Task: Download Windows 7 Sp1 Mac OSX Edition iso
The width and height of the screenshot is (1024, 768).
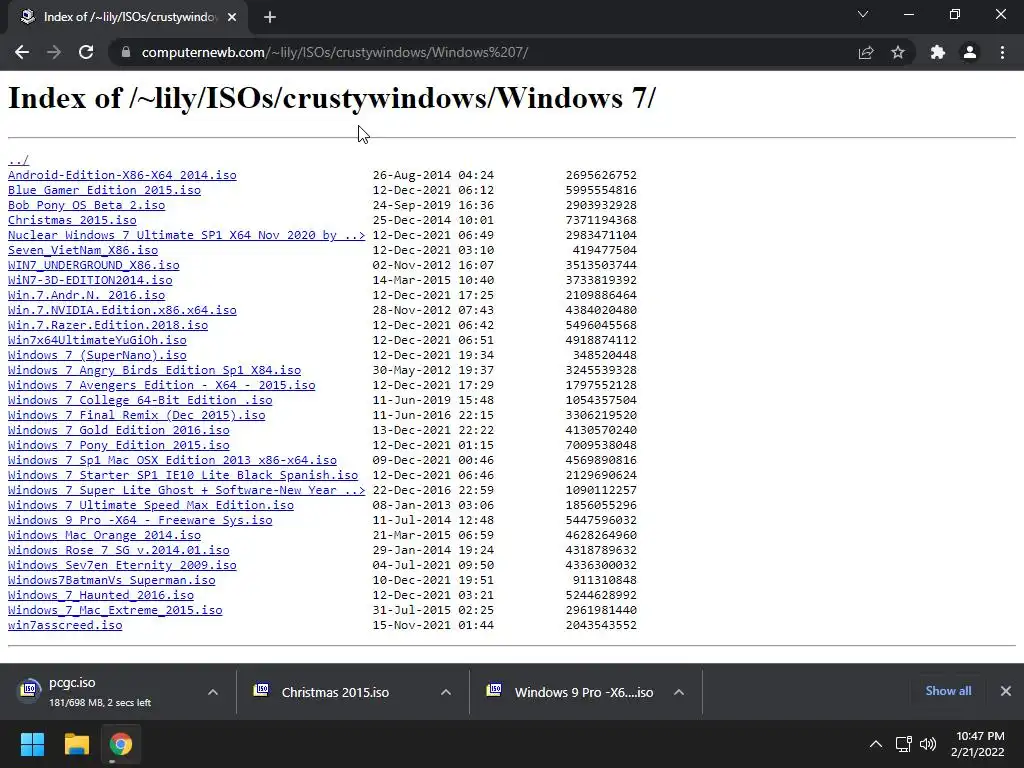Action: coord(172,460)
